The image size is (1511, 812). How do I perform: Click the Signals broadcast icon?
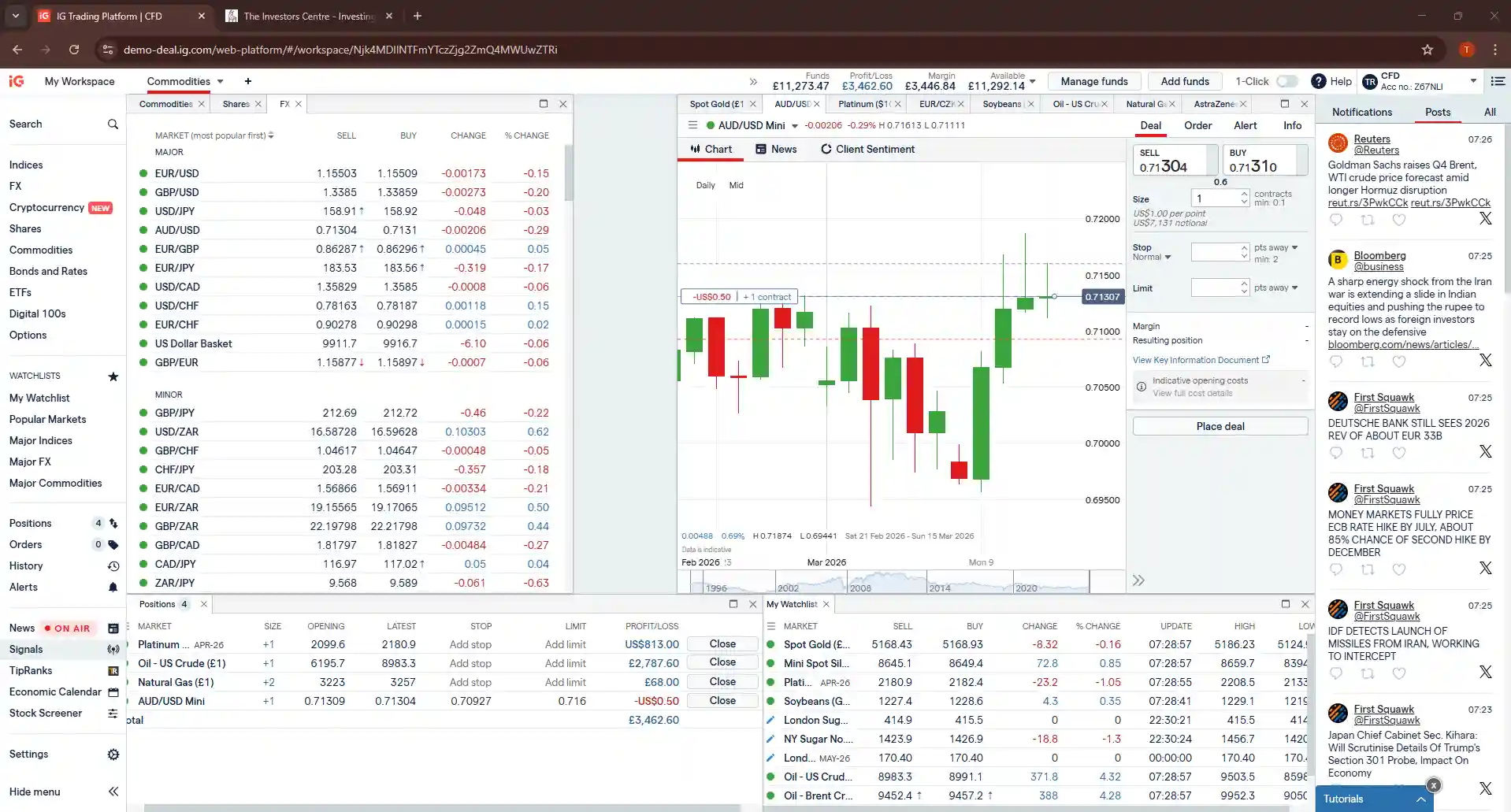pyautogui.click(x=113, y=650)
